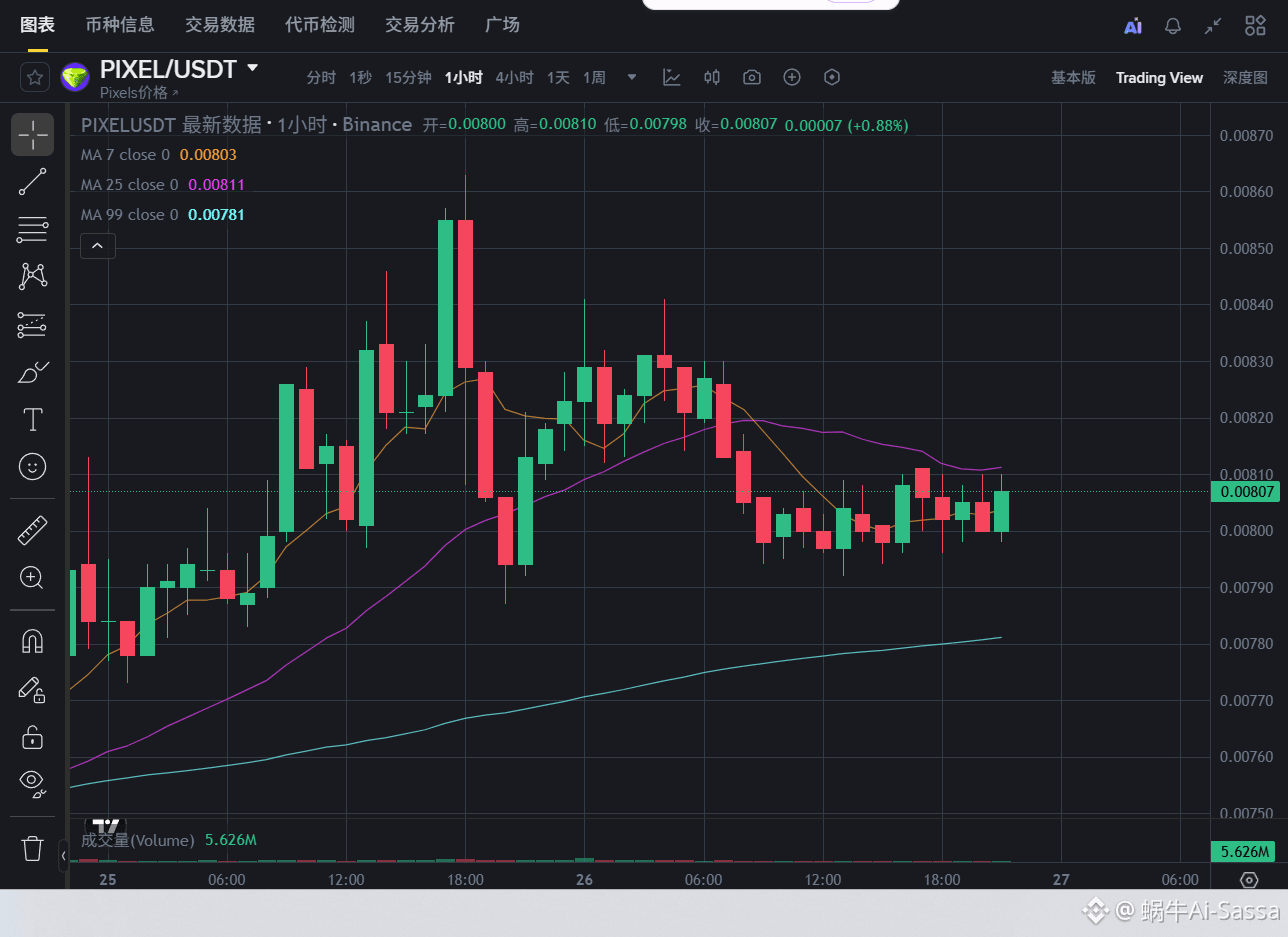Switch to 深度图 depth chart
This screenshot has width=1288, height=937.
1246,77
